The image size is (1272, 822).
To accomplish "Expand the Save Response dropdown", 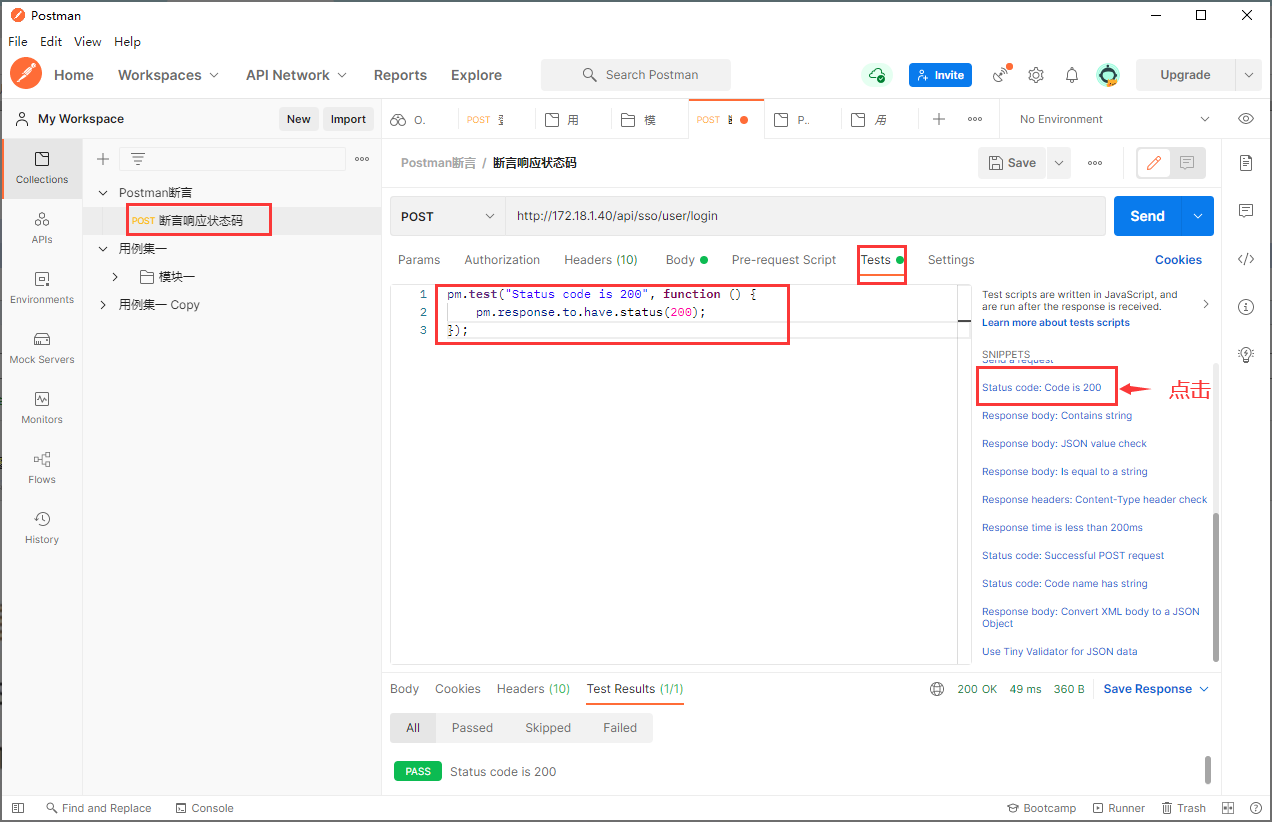I will [x=1204, y=689].
